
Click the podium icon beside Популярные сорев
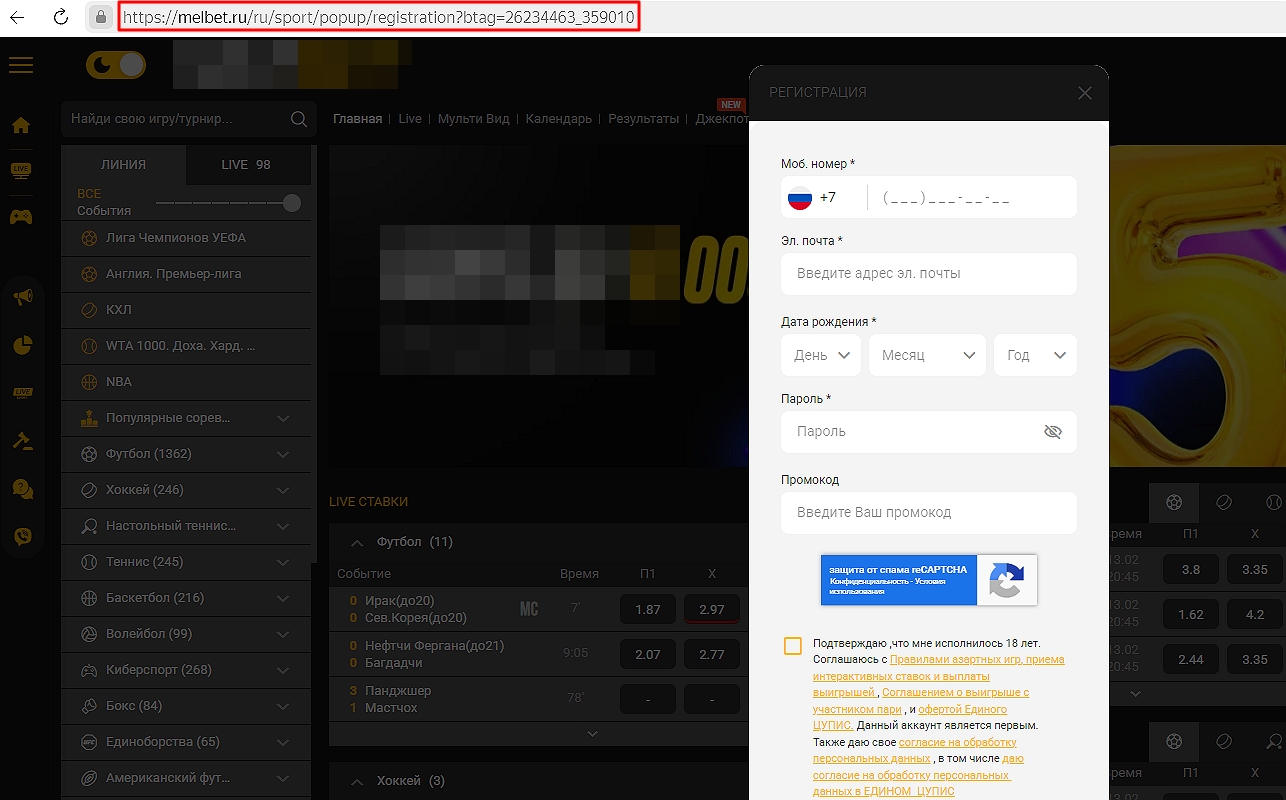point(90,418)
